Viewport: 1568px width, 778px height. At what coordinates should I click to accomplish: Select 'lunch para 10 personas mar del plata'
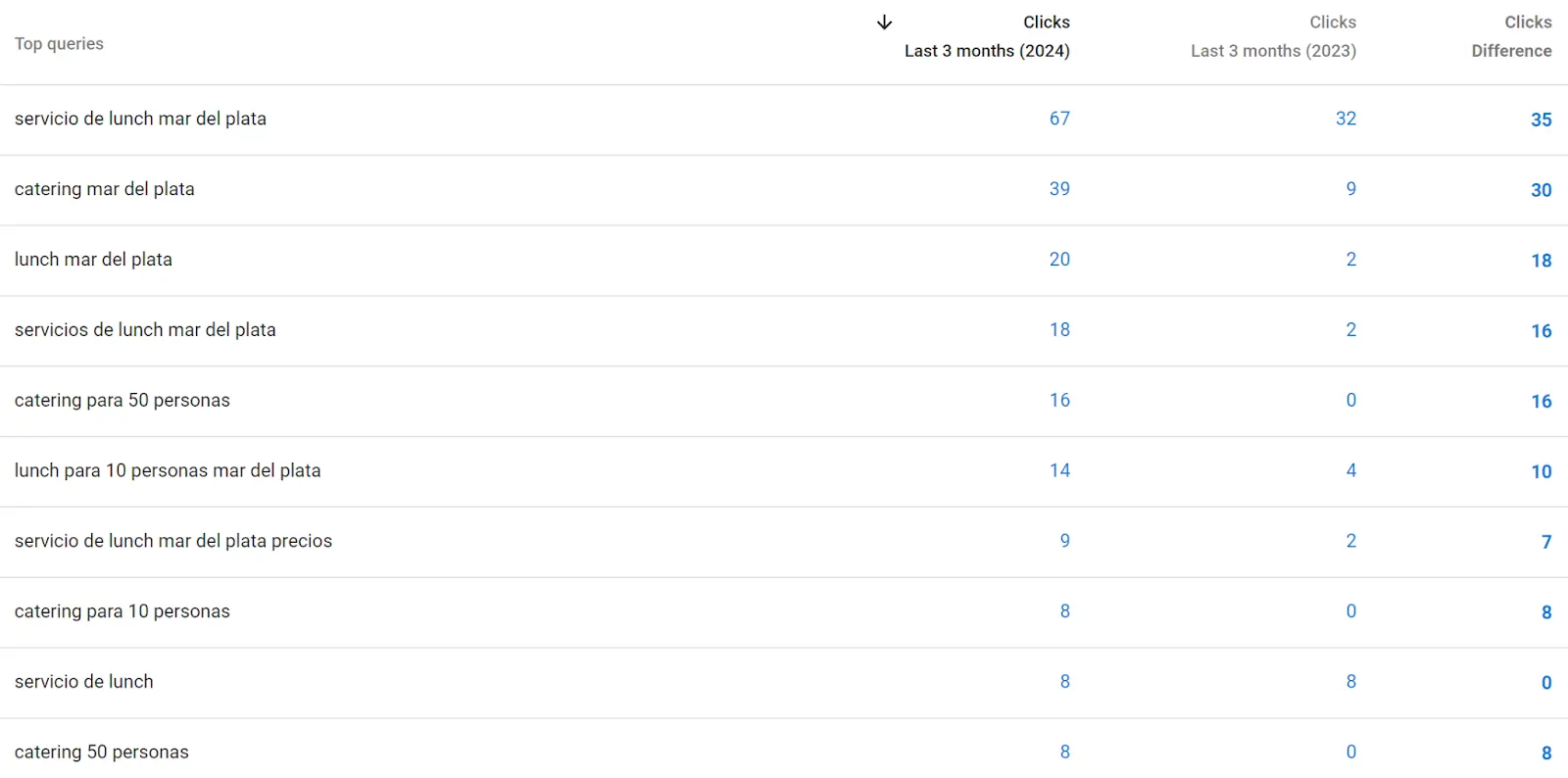click(168, 471)
